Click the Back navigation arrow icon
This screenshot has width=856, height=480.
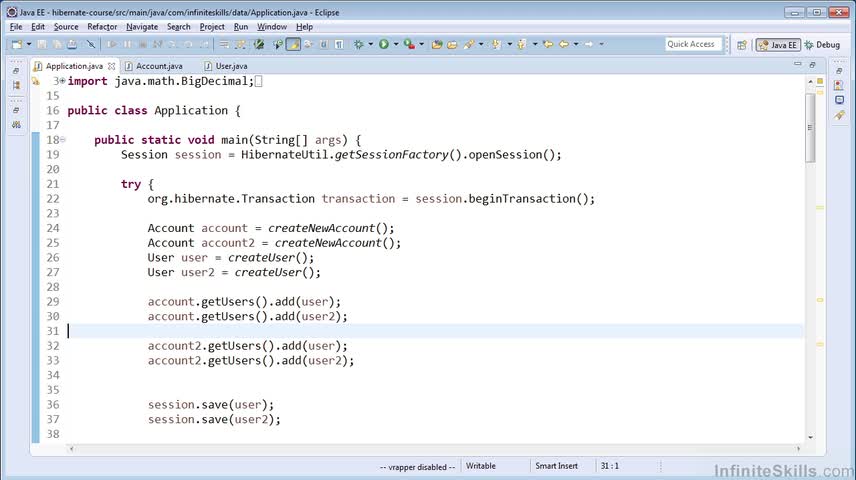pos(564,44)
